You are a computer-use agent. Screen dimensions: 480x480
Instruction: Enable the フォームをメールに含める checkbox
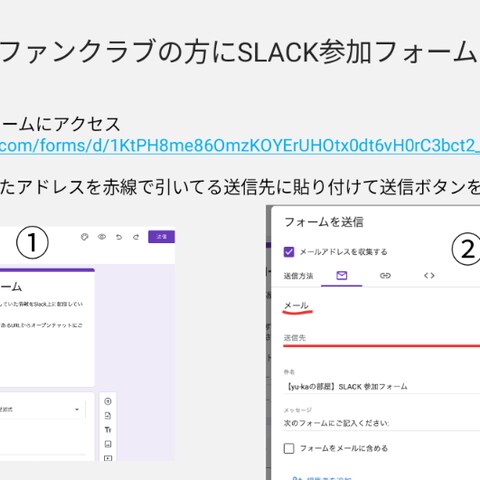click(x=289, y=448)
